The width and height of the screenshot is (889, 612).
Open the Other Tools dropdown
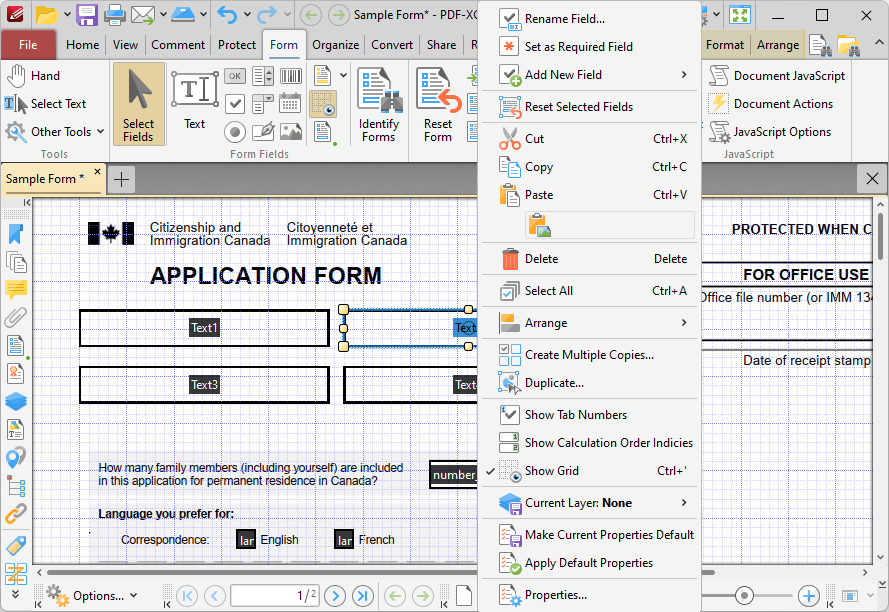coord(55,132)
